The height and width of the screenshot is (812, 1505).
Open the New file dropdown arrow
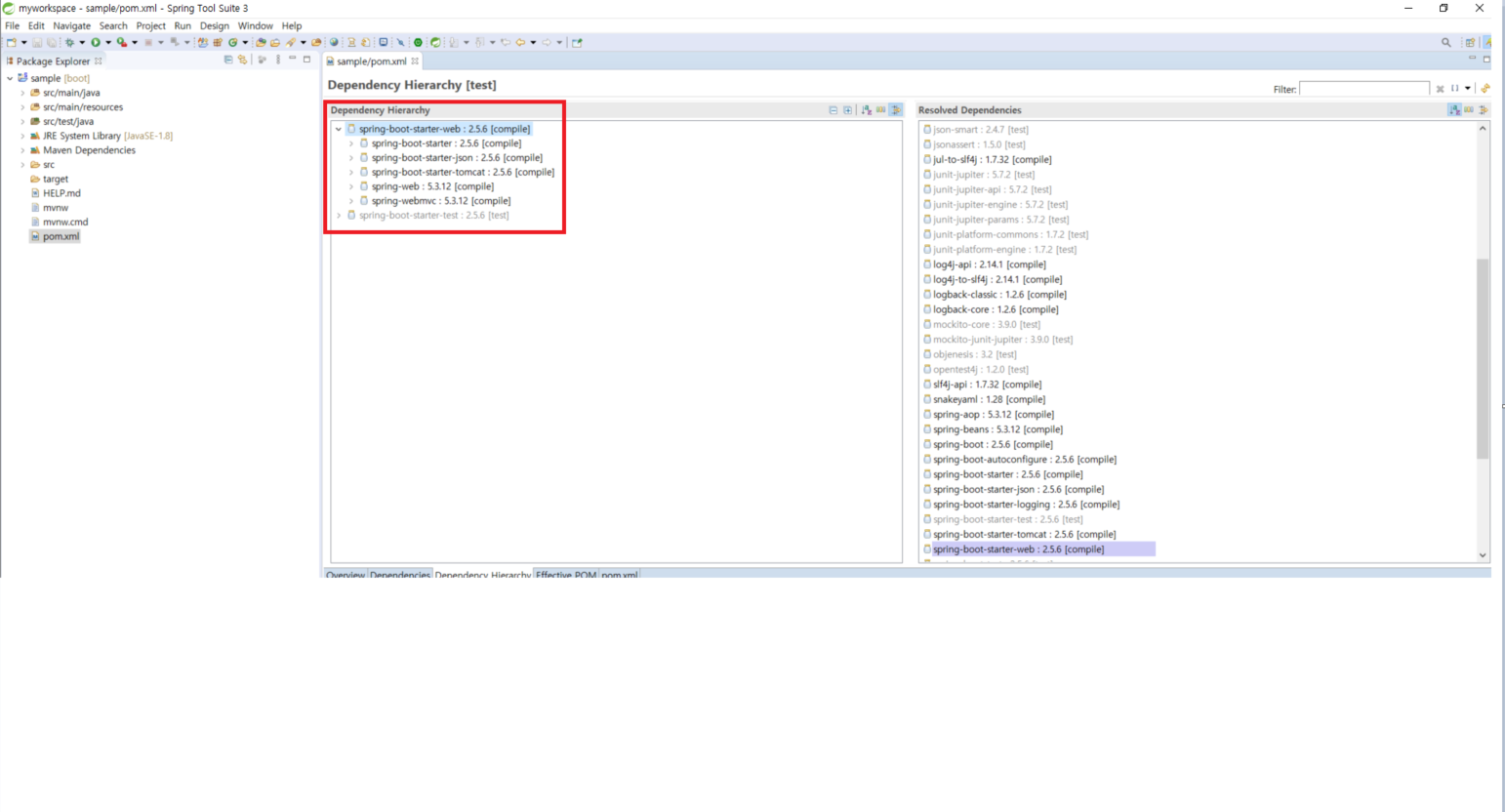pos(24,42)
